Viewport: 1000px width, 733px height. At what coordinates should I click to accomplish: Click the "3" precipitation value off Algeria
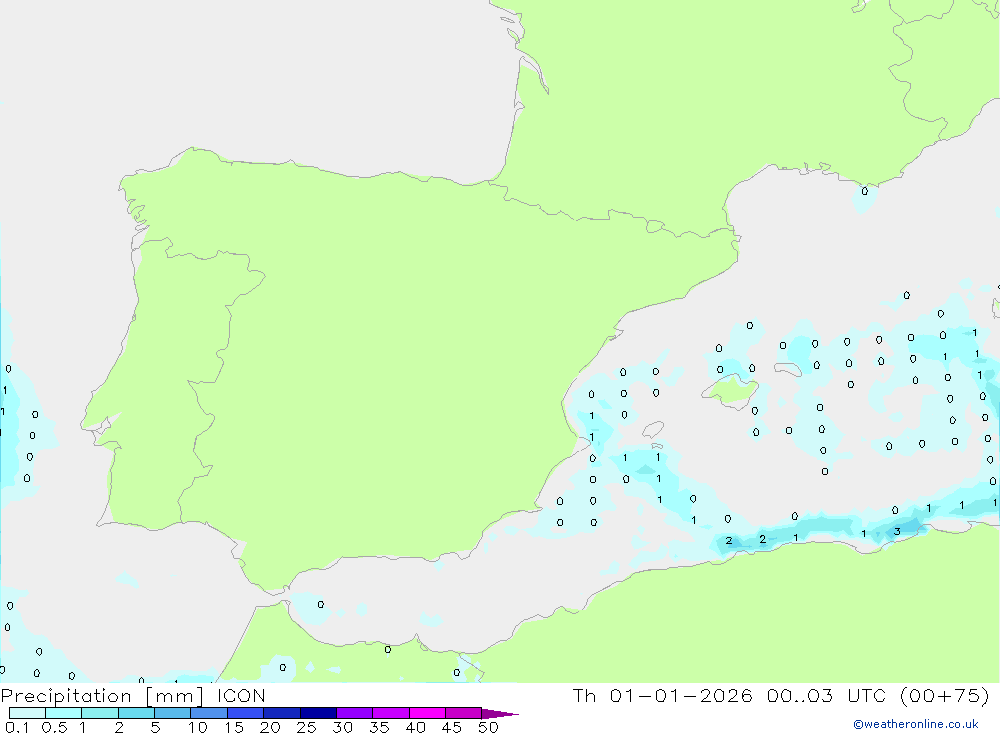point(897,531)
